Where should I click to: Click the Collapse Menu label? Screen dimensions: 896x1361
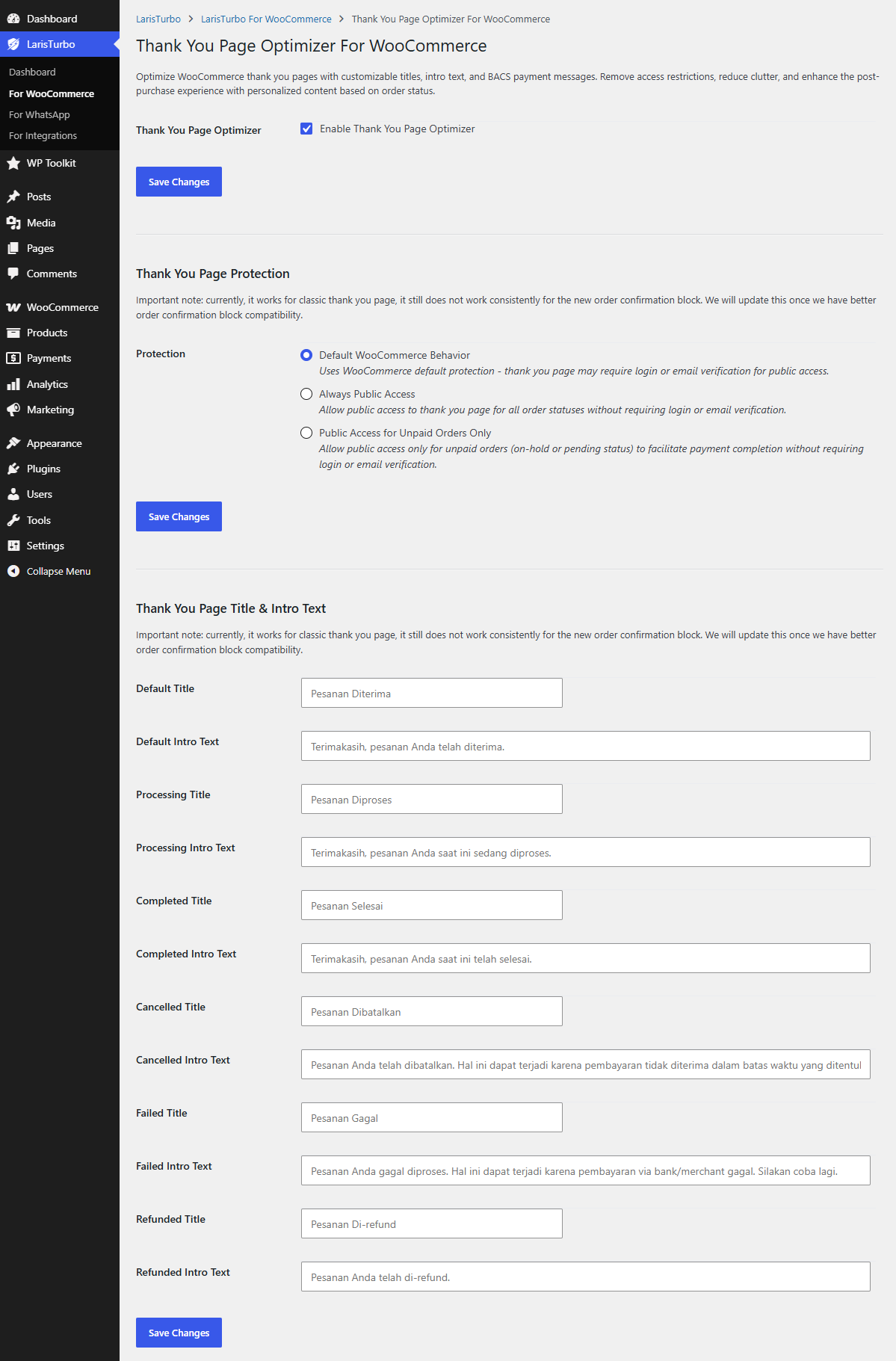click(x=58, y=571)
